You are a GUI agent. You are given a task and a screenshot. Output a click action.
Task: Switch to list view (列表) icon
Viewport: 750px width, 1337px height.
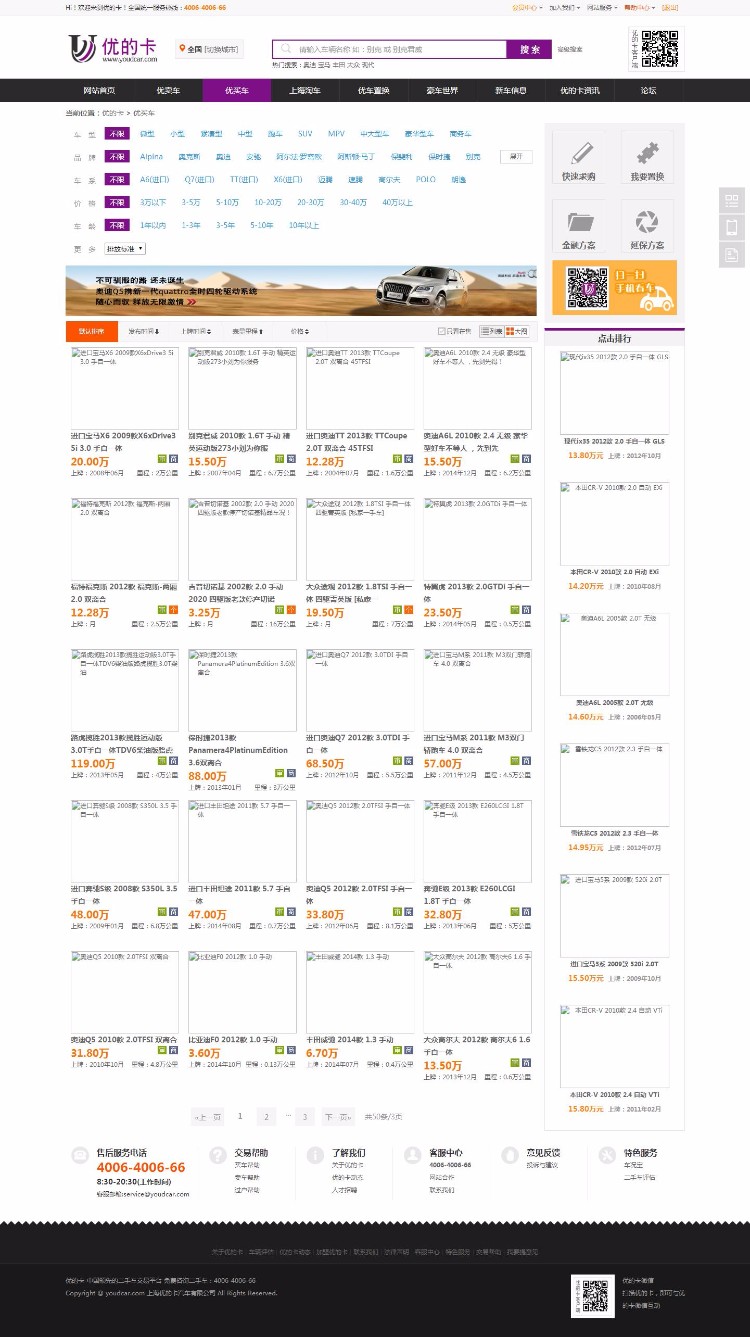[x=491, y=331]
